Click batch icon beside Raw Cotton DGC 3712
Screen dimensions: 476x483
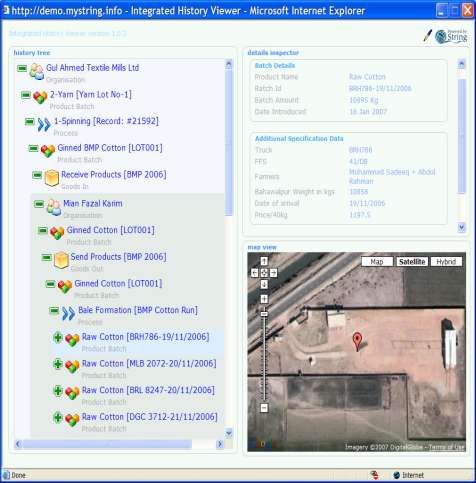tap(72, 420)
